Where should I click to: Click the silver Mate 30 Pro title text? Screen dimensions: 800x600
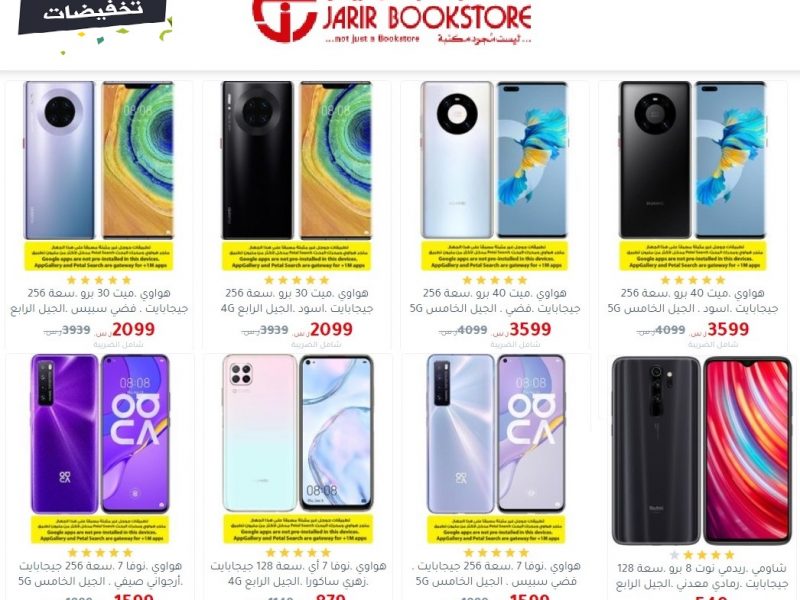pos(99,301)
